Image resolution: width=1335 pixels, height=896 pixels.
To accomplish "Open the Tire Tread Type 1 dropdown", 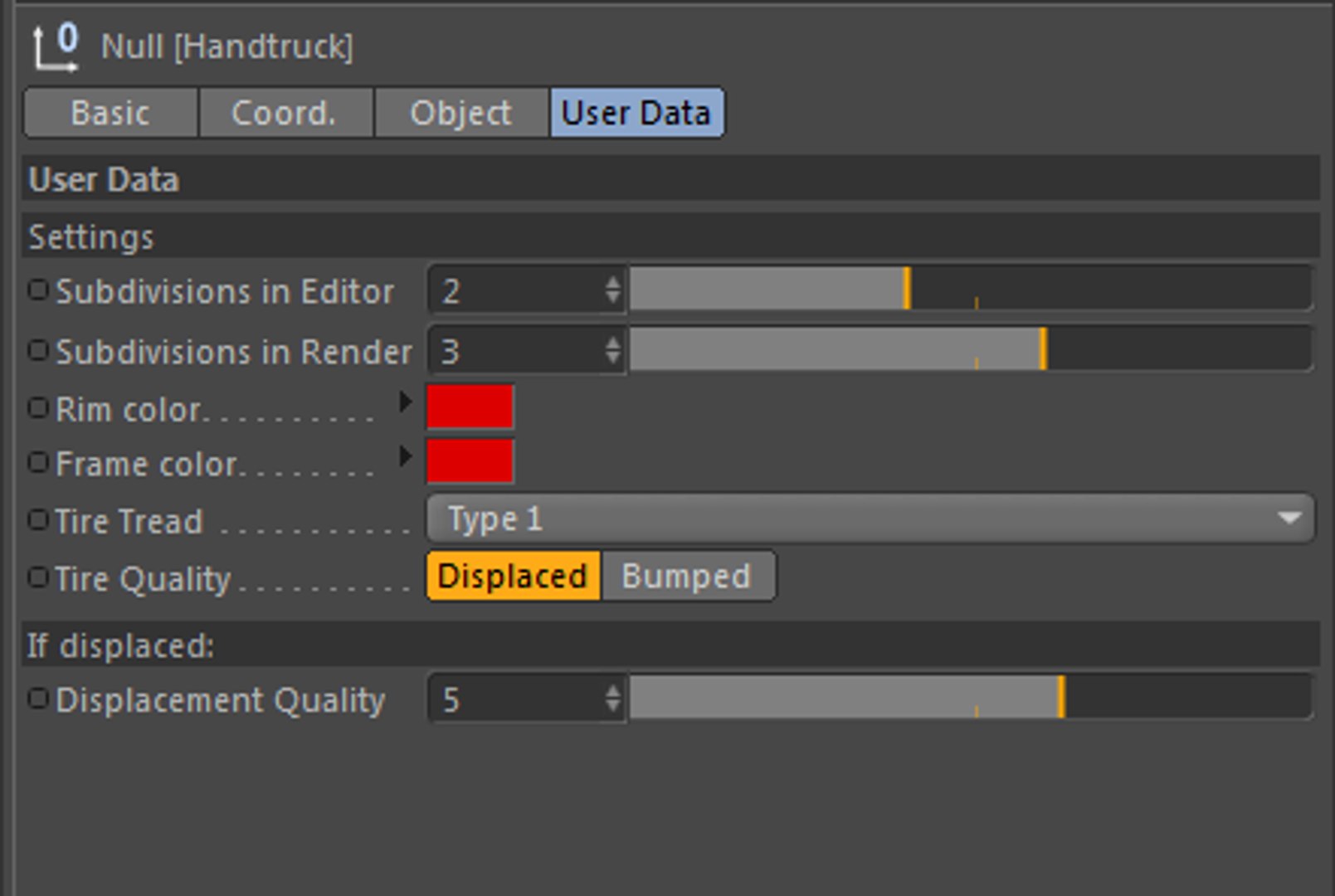I will point(870,519).
